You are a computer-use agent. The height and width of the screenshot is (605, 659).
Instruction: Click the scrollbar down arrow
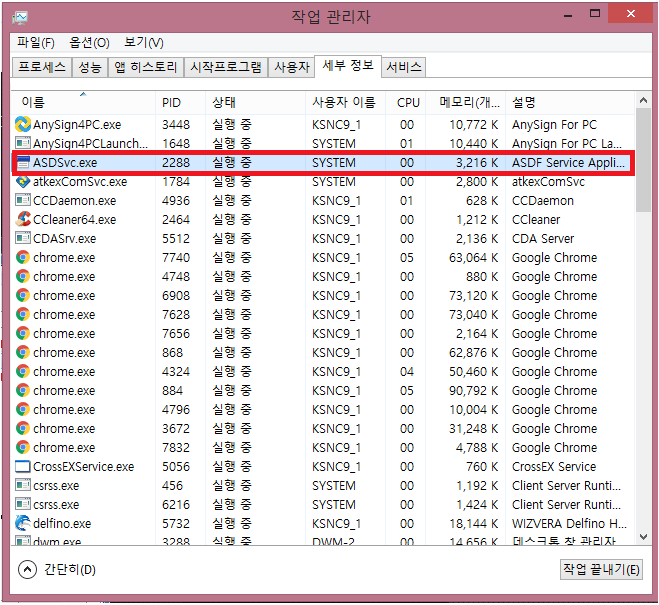click(643, 537)
